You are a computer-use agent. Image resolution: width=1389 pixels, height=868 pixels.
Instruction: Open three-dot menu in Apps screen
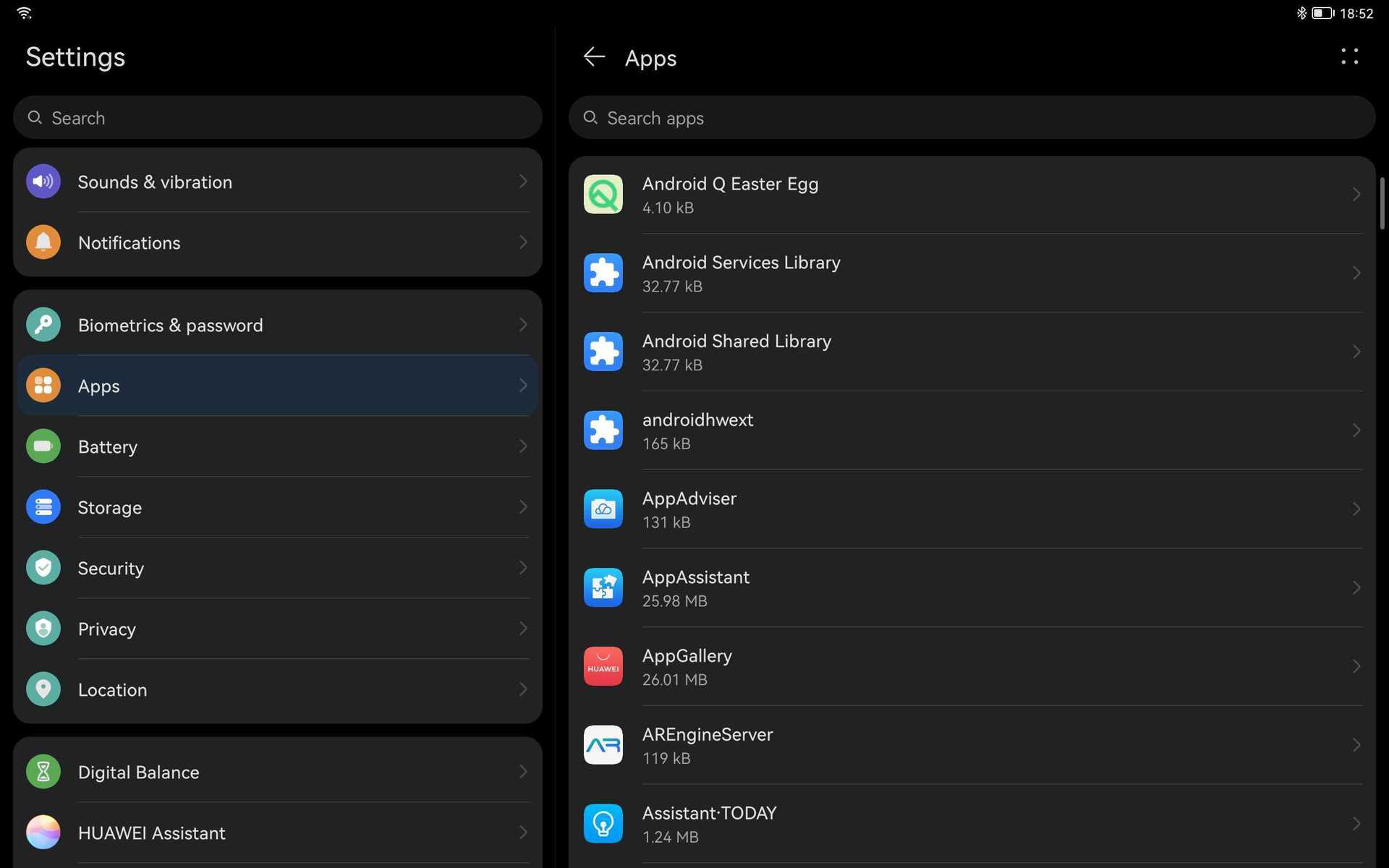[x=1350, y=56]
